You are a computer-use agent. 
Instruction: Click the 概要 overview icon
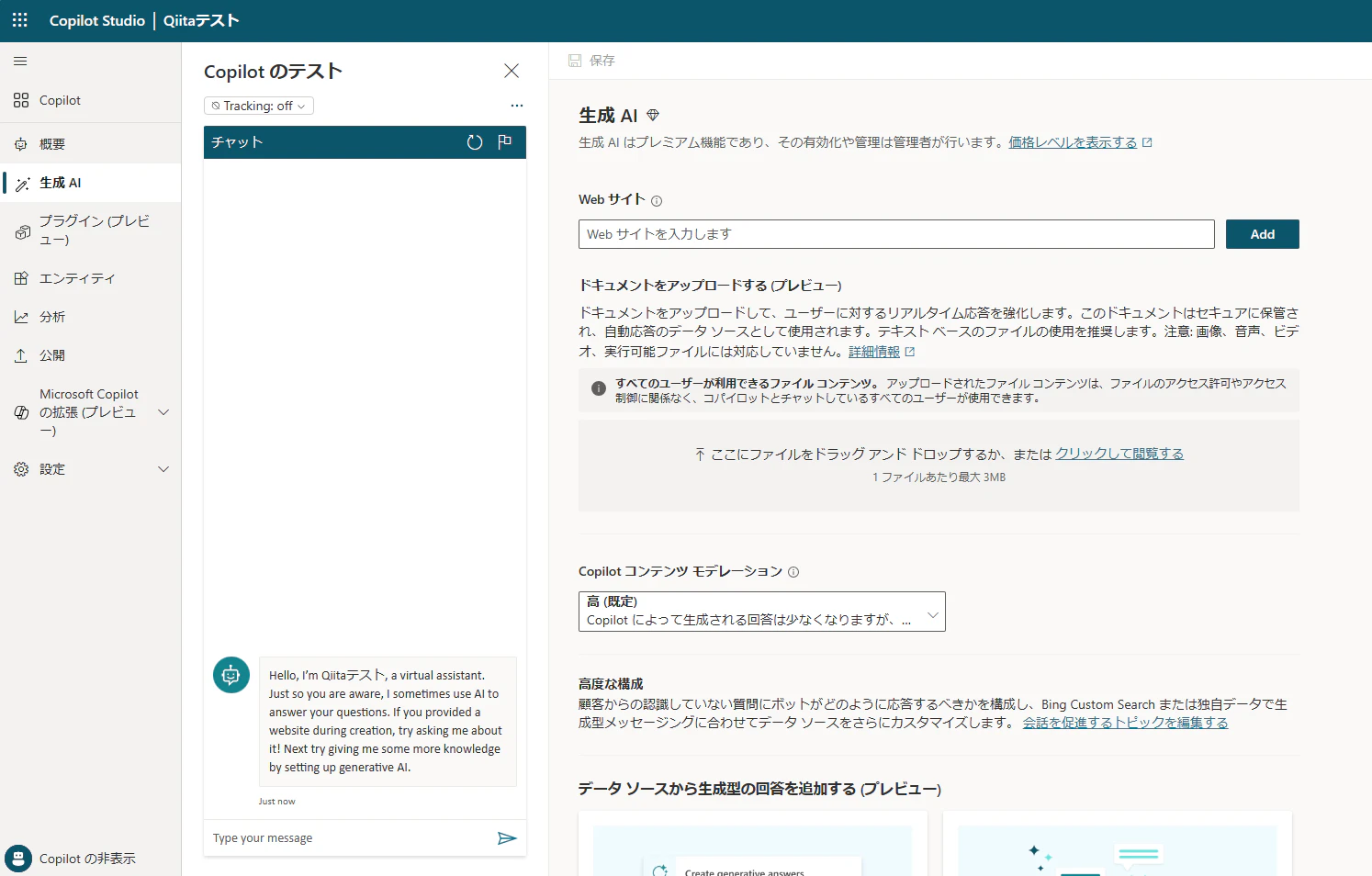tap(21, 144)
